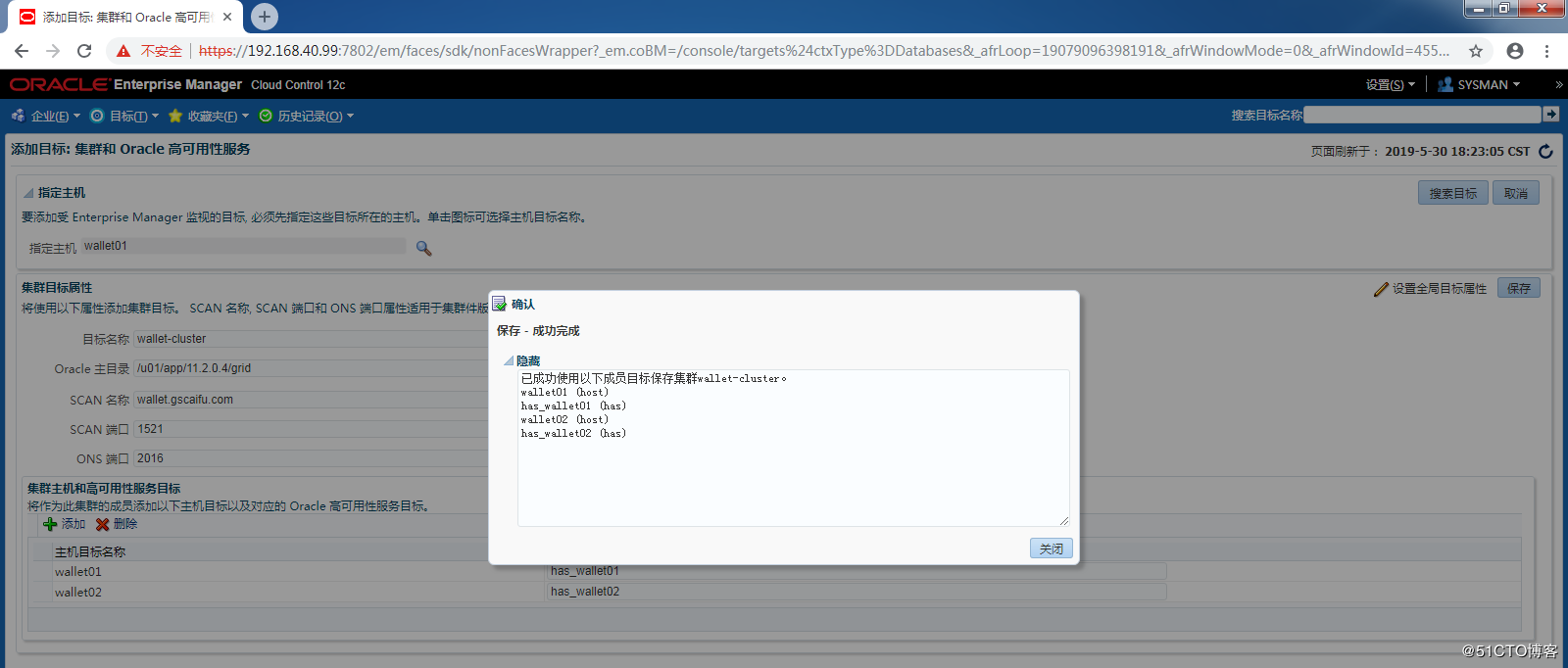The image size is (1568, 668).
Task: Click the has_wallet02 field
Action: (x=857, y=592)
